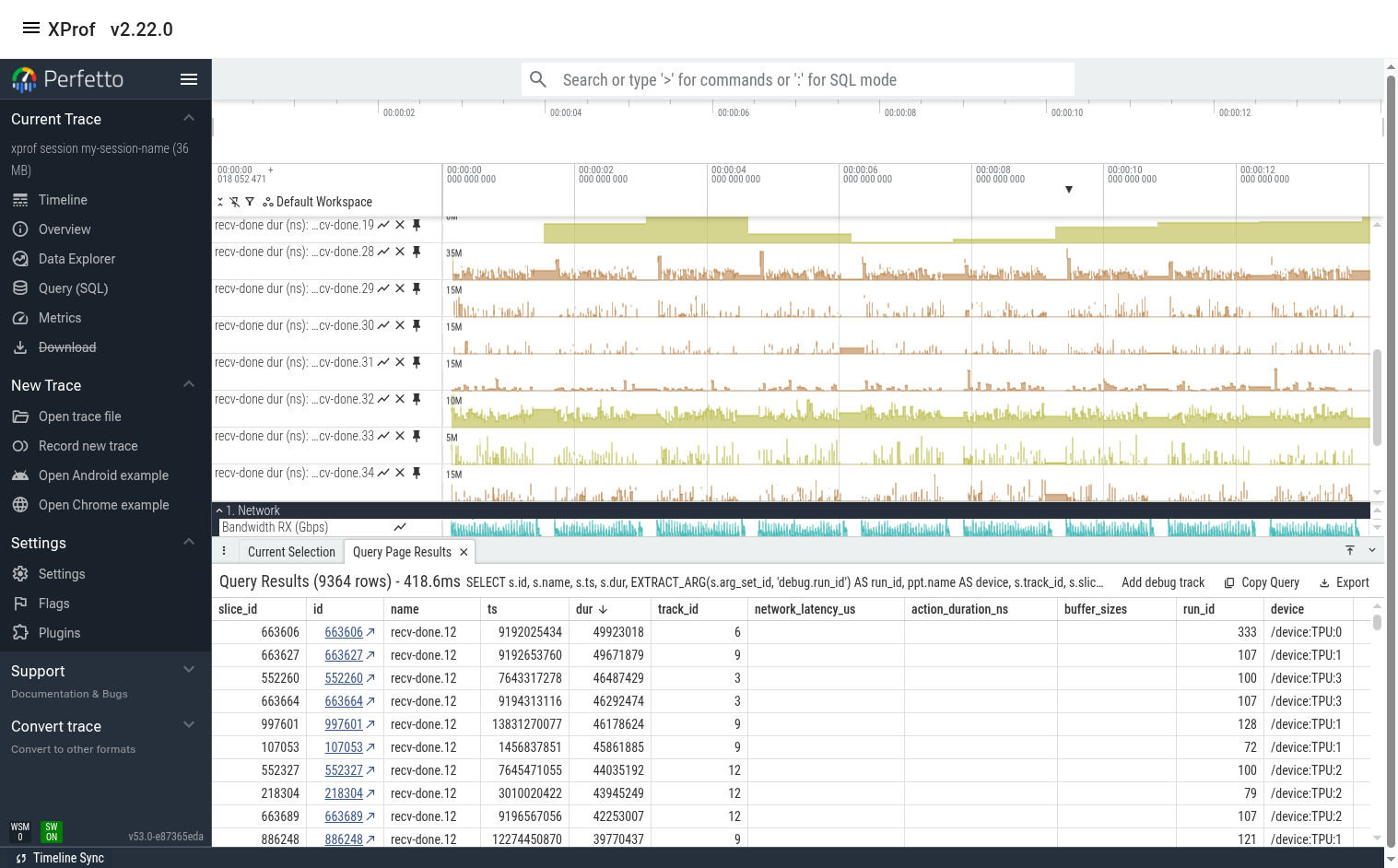Image resolution: width=1398 pixels, height=868 pixels.
Task: Pin the cv-done.19 track
Action: tap(416, 224)
